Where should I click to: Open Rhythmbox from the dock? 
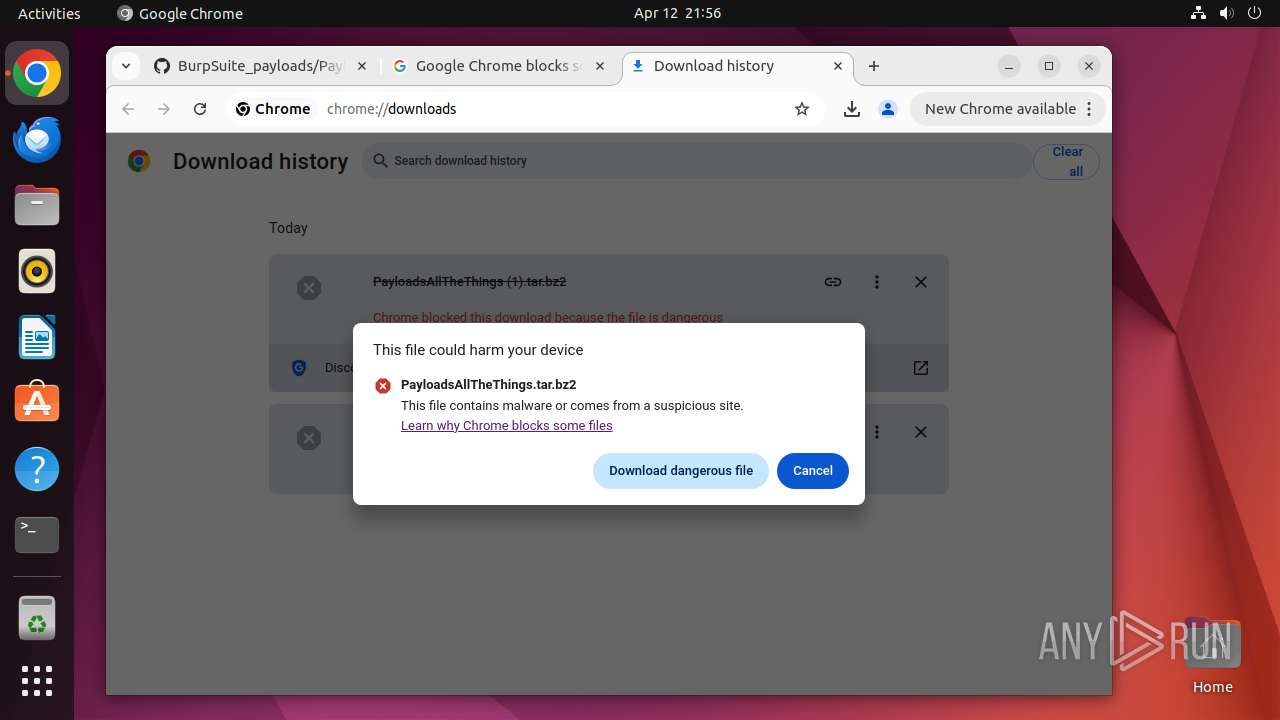tap(37, 271)
